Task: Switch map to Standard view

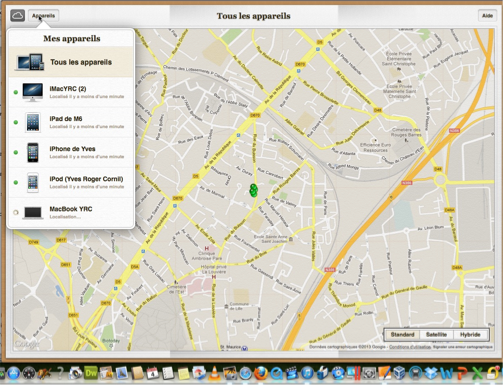Action: 402,335
